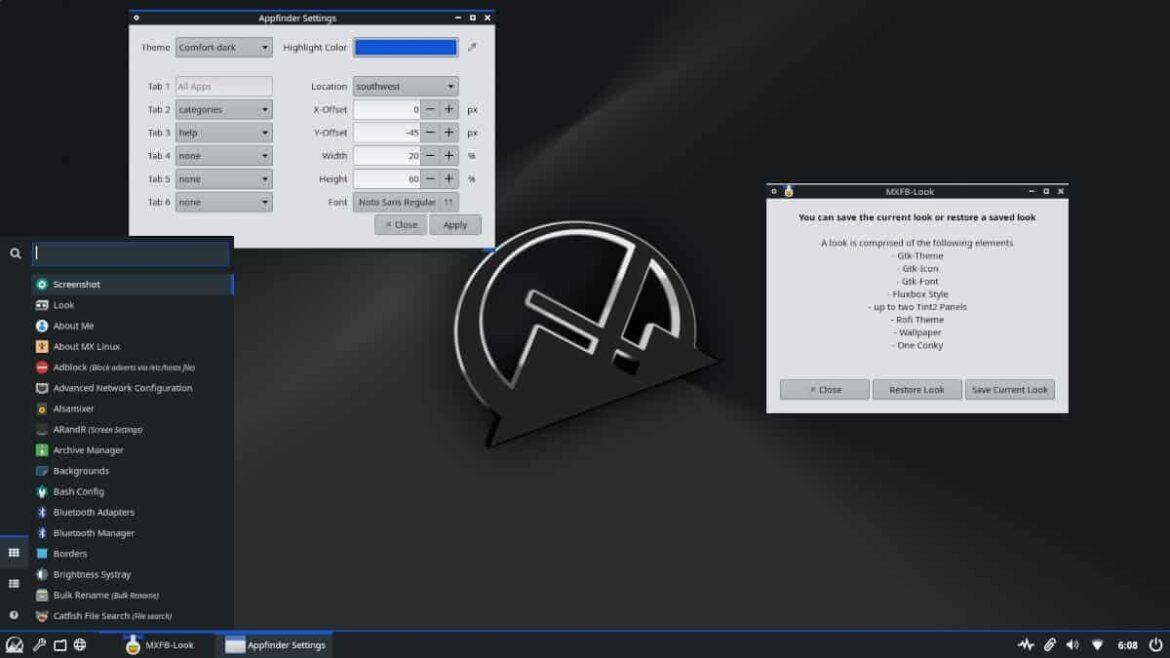Select the eyedropper next to Highlight Color
This screenshot has height=658, width=1170.
(471, 46)
